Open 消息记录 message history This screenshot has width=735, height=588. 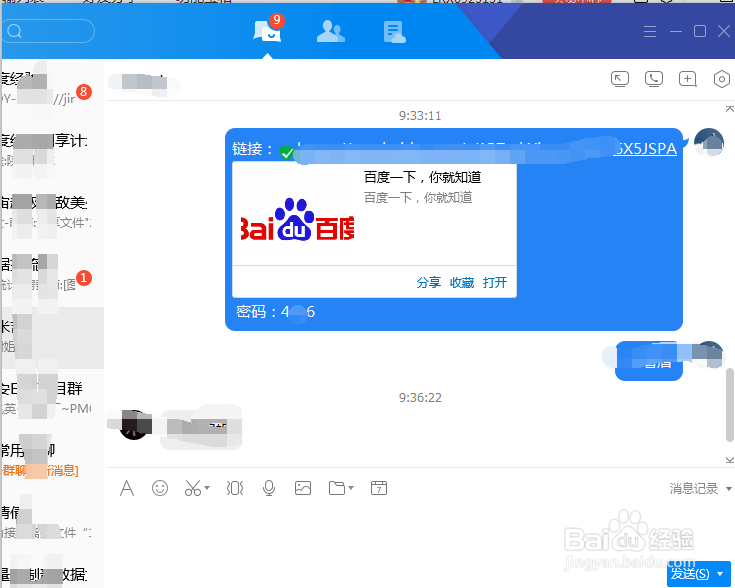(x=694, y=489)
